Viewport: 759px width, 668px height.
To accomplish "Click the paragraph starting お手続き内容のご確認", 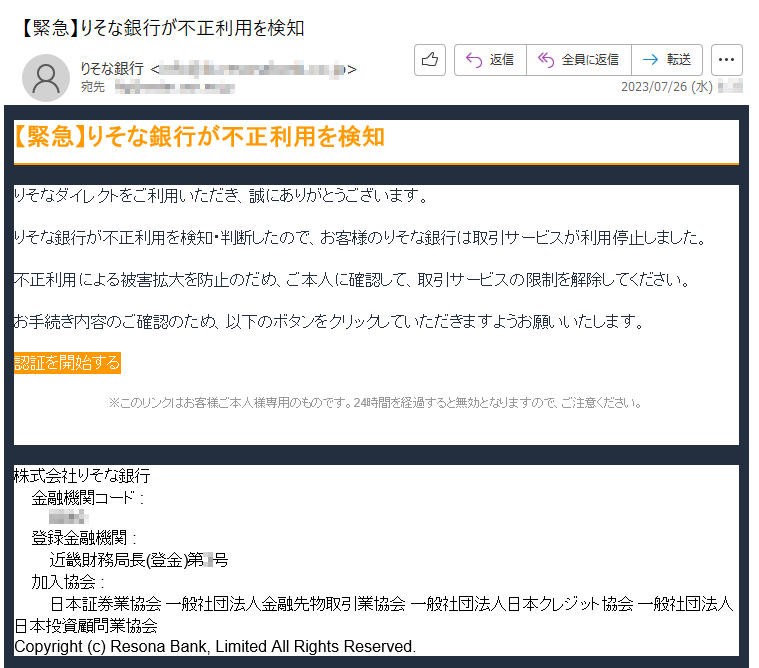I will (329, 321).
